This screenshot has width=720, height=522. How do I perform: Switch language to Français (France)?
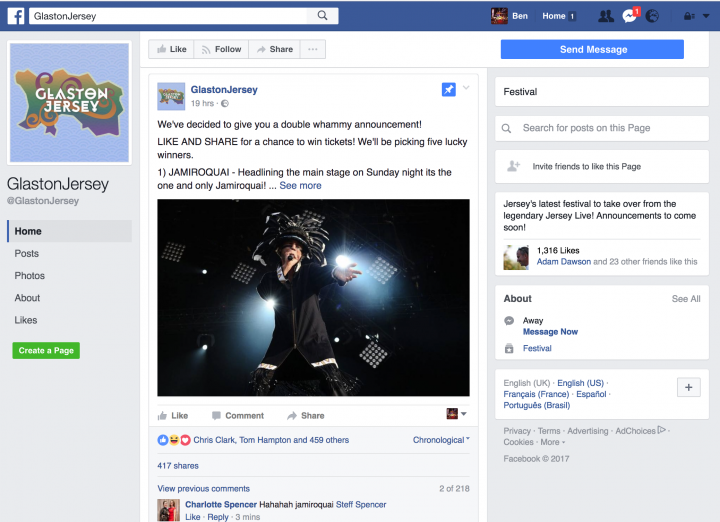point(536,394)
